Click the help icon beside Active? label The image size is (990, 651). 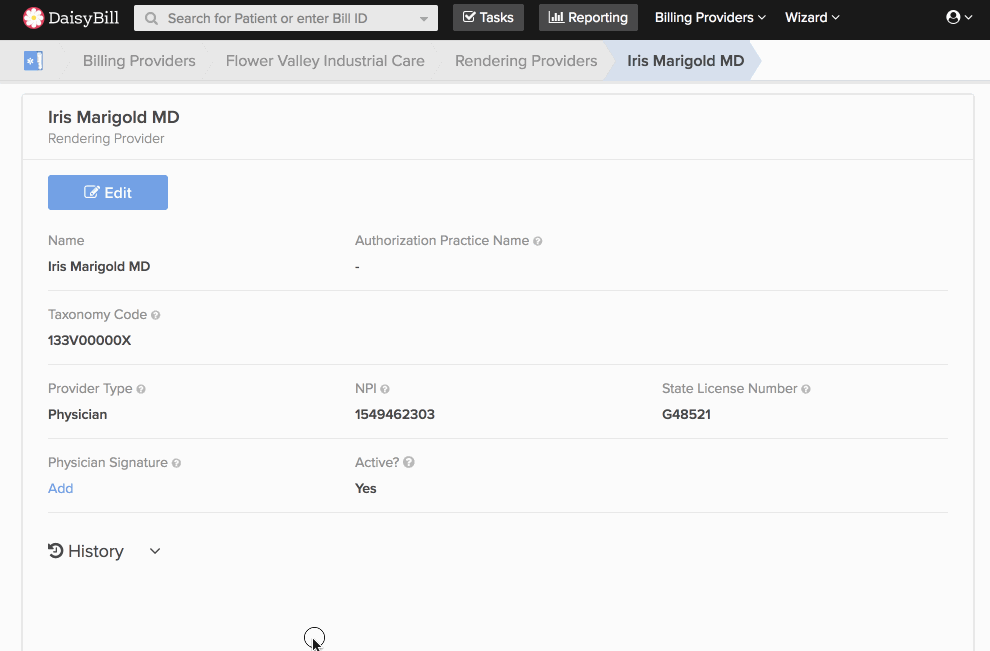(407, 462)
